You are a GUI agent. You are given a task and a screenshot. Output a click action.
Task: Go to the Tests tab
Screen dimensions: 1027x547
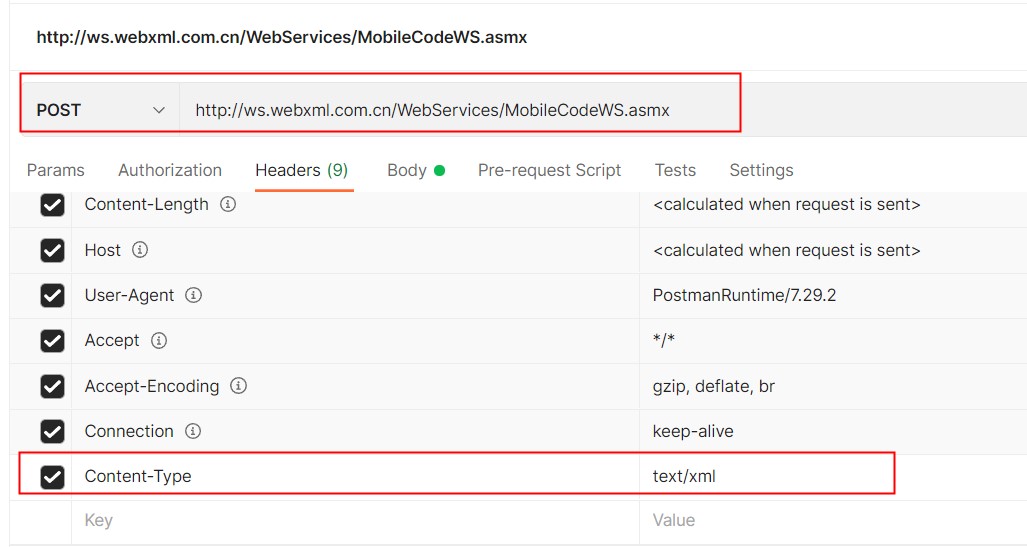pos(675,170)
